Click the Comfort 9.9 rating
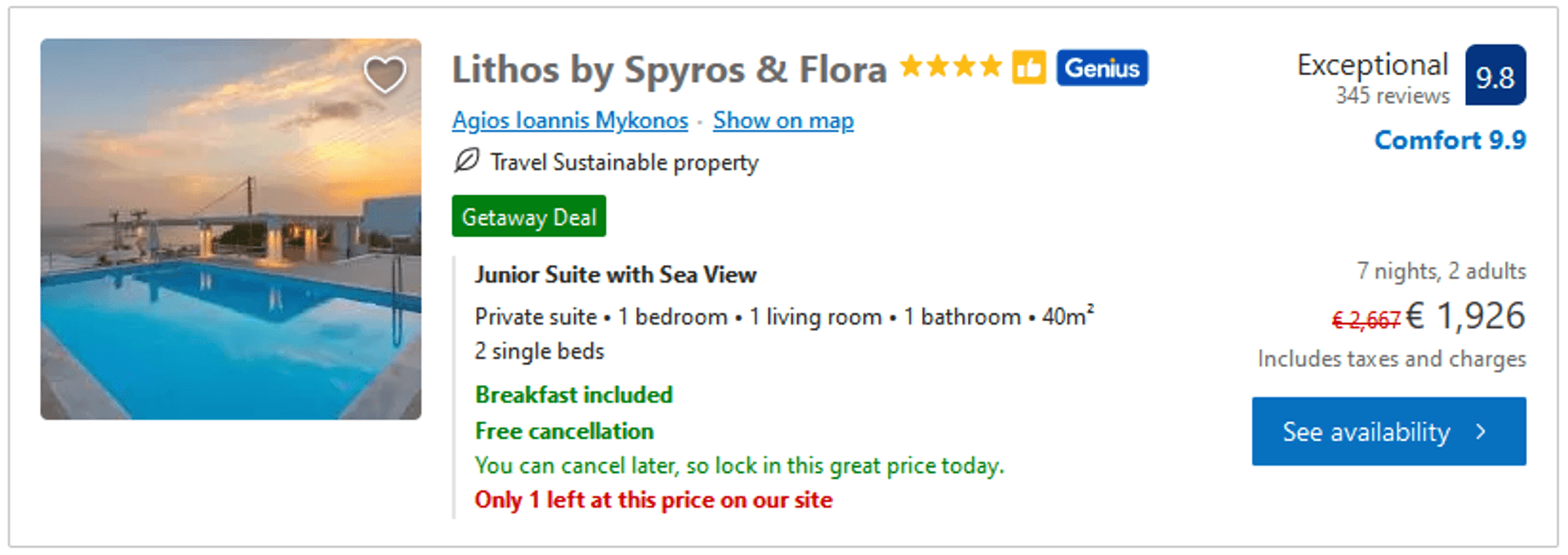The width and height of the screenshot is (1568, 555). pyautogui.click(x=1450, y=140)
